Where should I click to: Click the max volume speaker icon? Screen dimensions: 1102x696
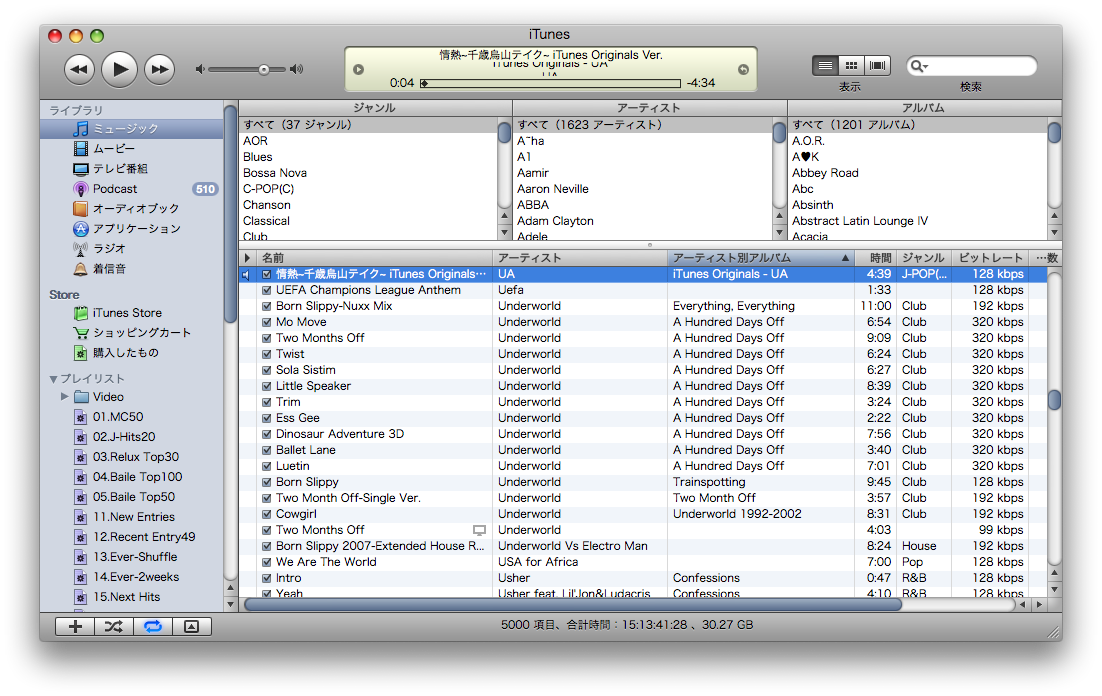click(x=297, y=69)
